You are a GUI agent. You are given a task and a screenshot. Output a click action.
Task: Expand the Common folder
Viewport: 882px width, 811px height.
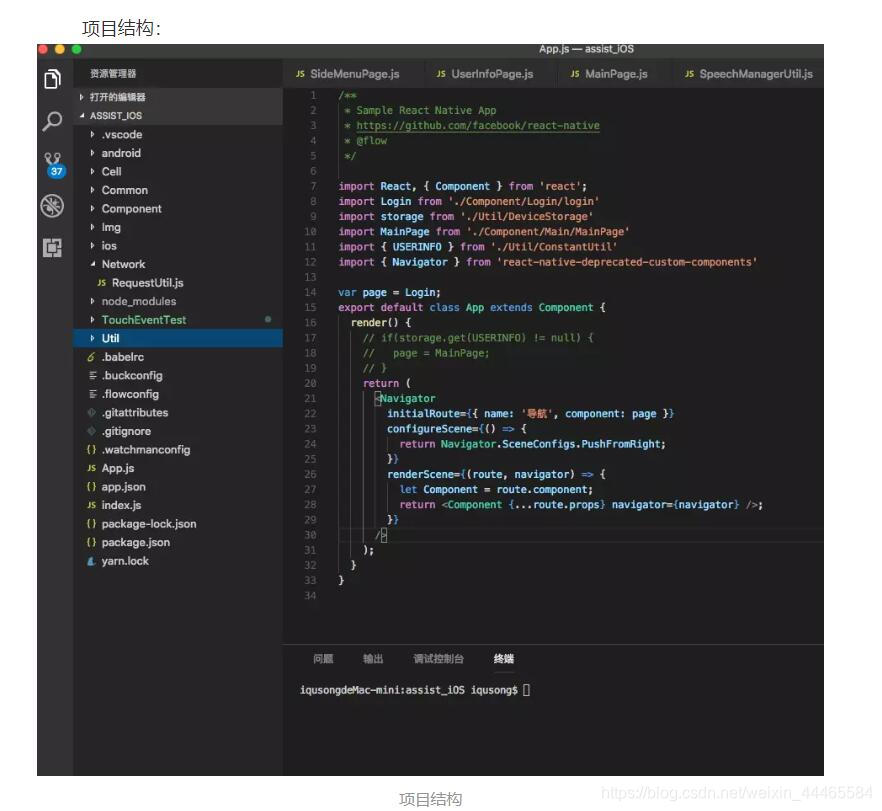93,190
